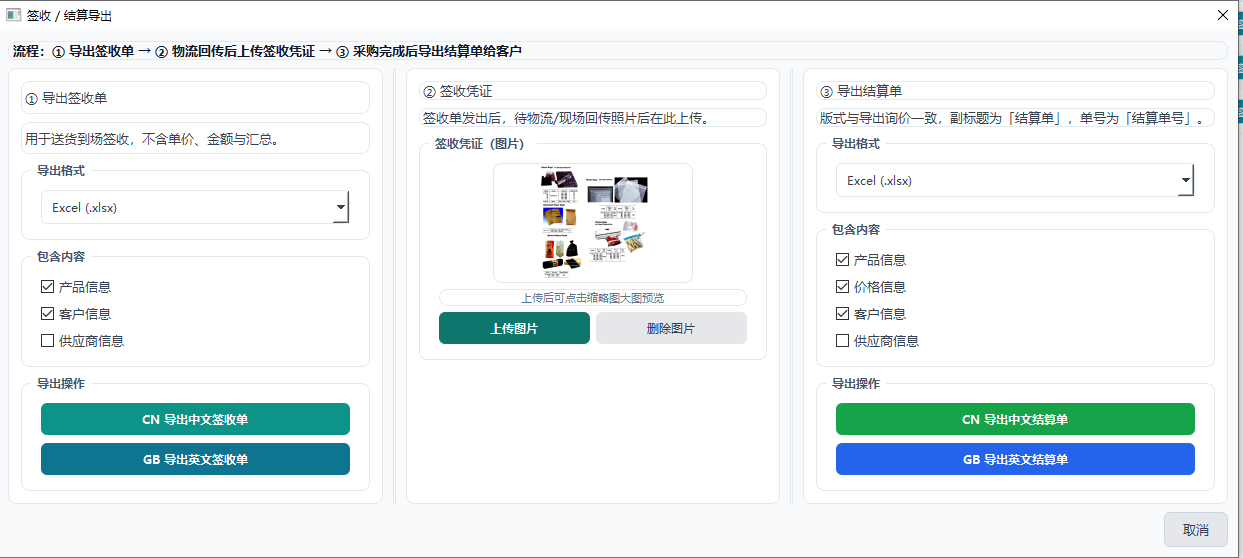Click 导出操作 group label in 导出签收单 panel

61,383
